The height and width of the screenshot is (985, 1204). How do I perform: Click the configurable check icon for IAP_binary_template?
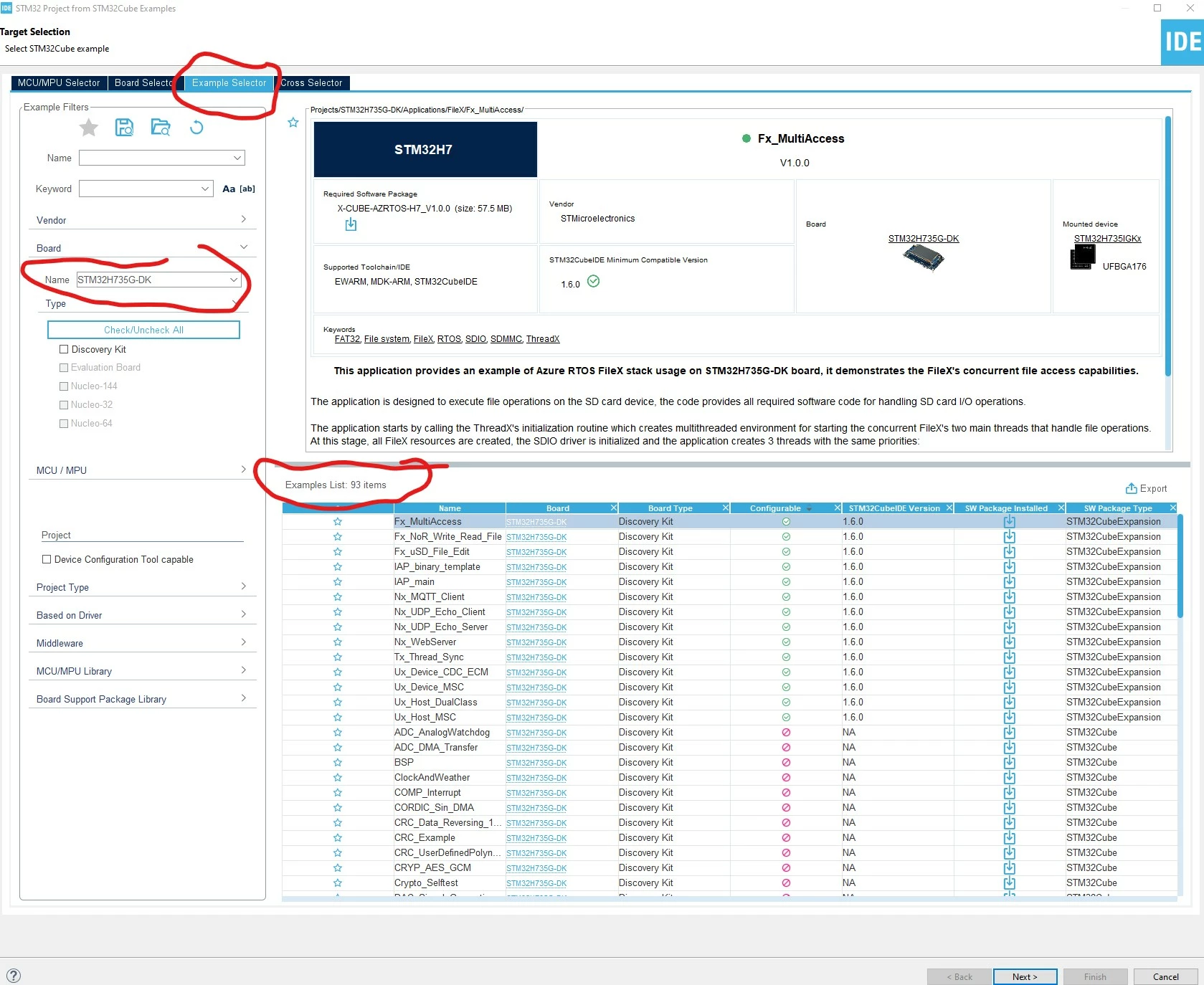786,567
